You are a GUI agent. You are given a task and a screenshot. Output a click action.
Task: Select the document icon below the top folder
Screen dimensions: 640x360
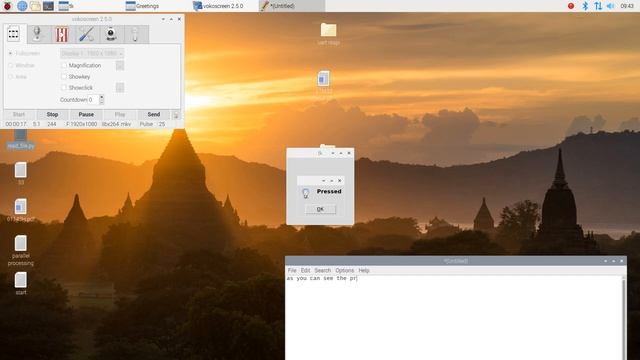point(323,78)
